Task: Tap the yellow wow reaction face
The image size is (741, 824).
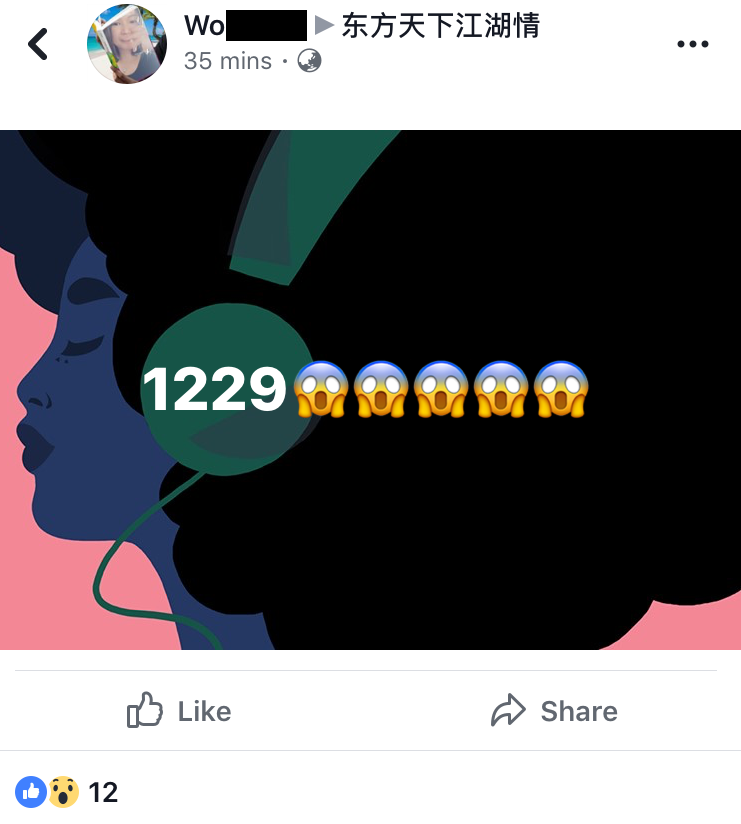Action: click(x=64, y=792)
